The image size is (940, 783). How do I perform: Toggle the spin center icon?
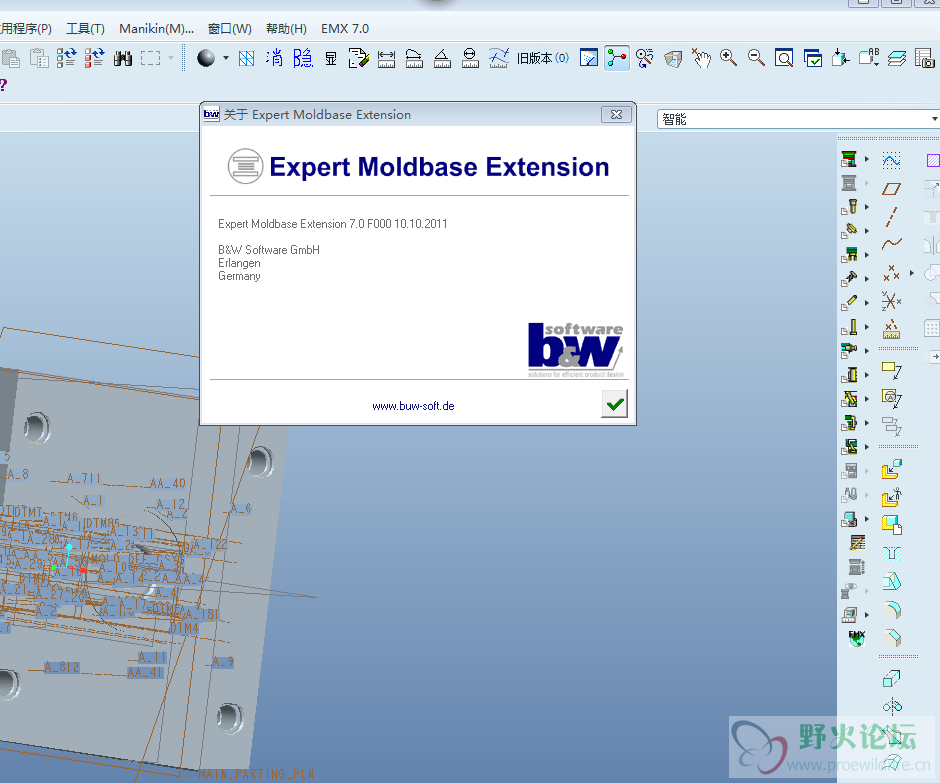tap(617, 58)
